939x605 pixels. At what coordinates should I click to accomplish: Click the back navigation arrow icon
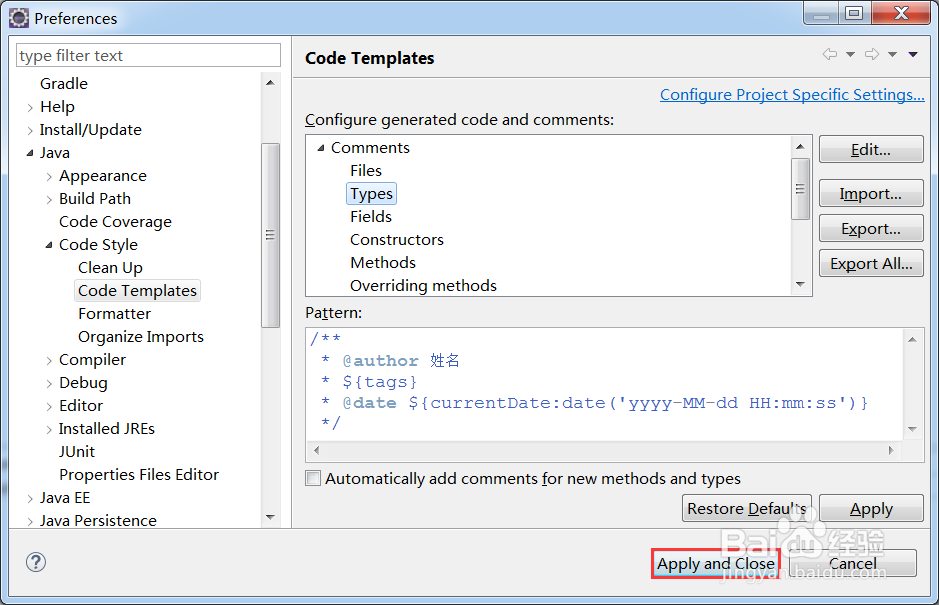tap(829, 55)
